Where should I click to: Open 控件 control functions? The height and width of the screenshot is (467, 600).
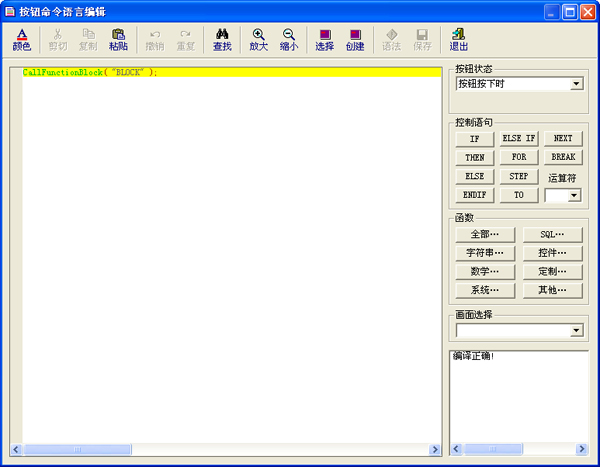[x=553, y=253]
